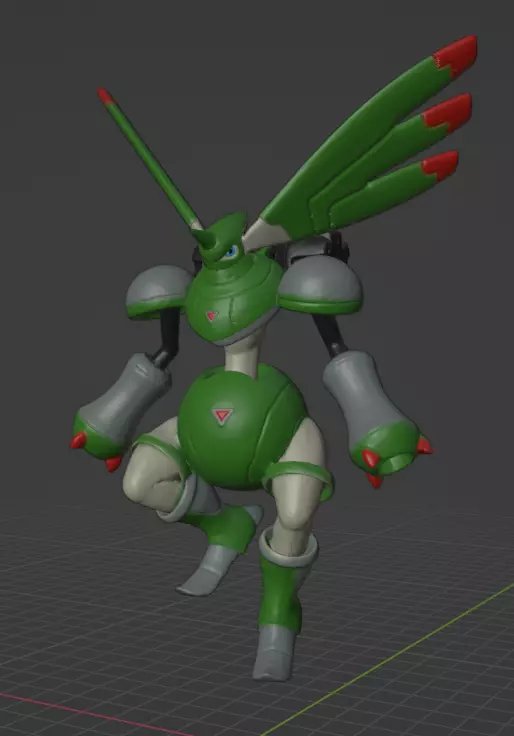Click the red triangle on the green belly sphere
Image resolution: width=514 pixels, height=736 pixels.
222,415
